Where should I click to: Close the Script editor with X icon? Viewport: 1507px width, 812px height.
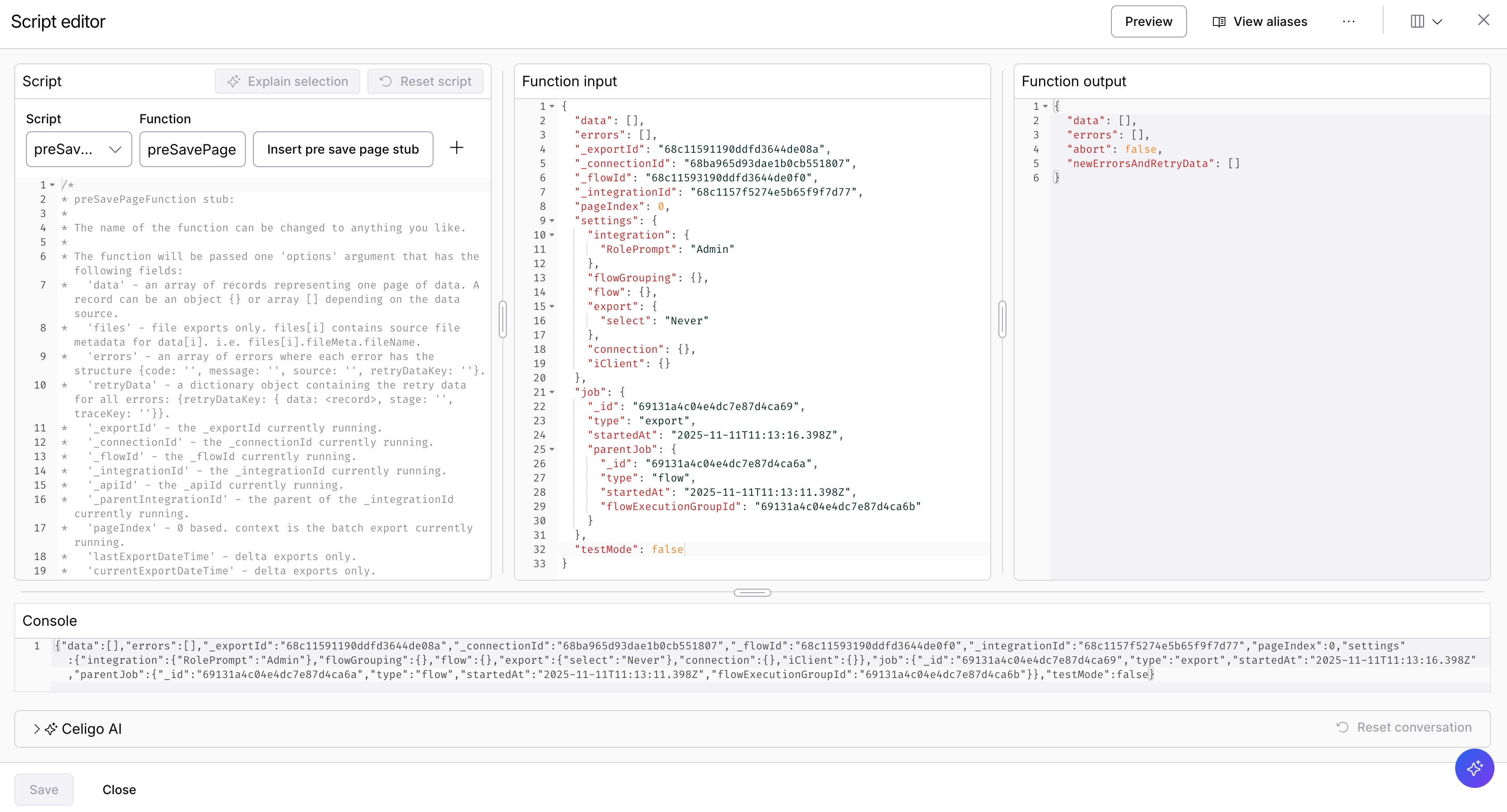(x=1483, y=21)
